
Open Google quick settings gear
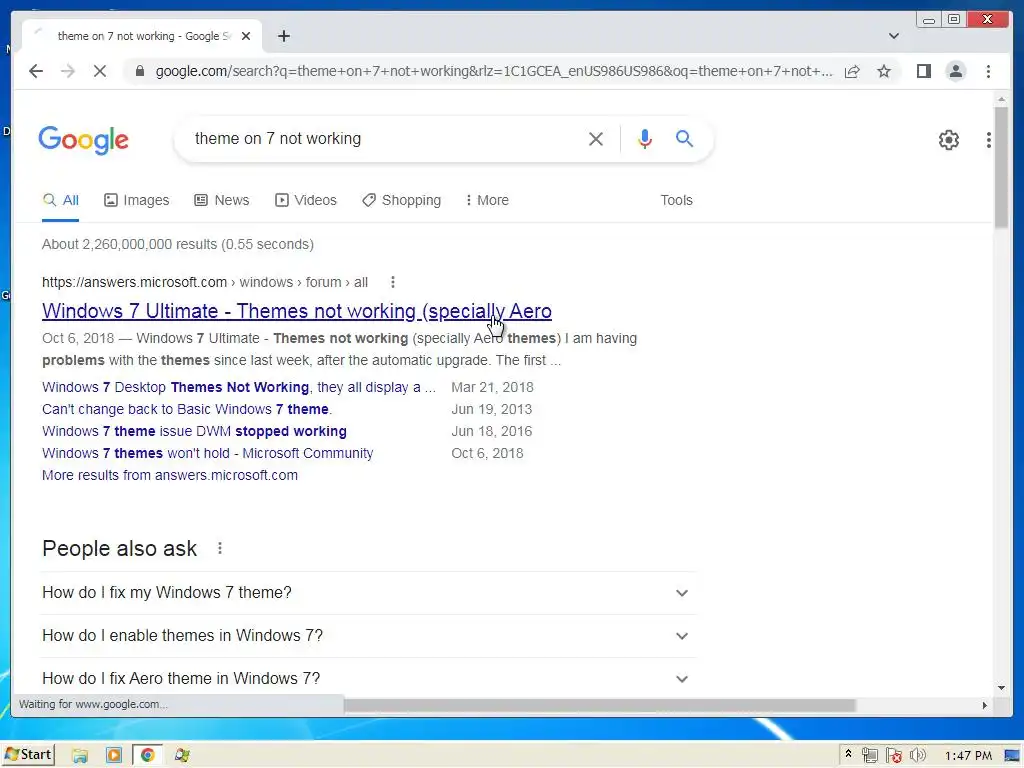tap(948, 140)
